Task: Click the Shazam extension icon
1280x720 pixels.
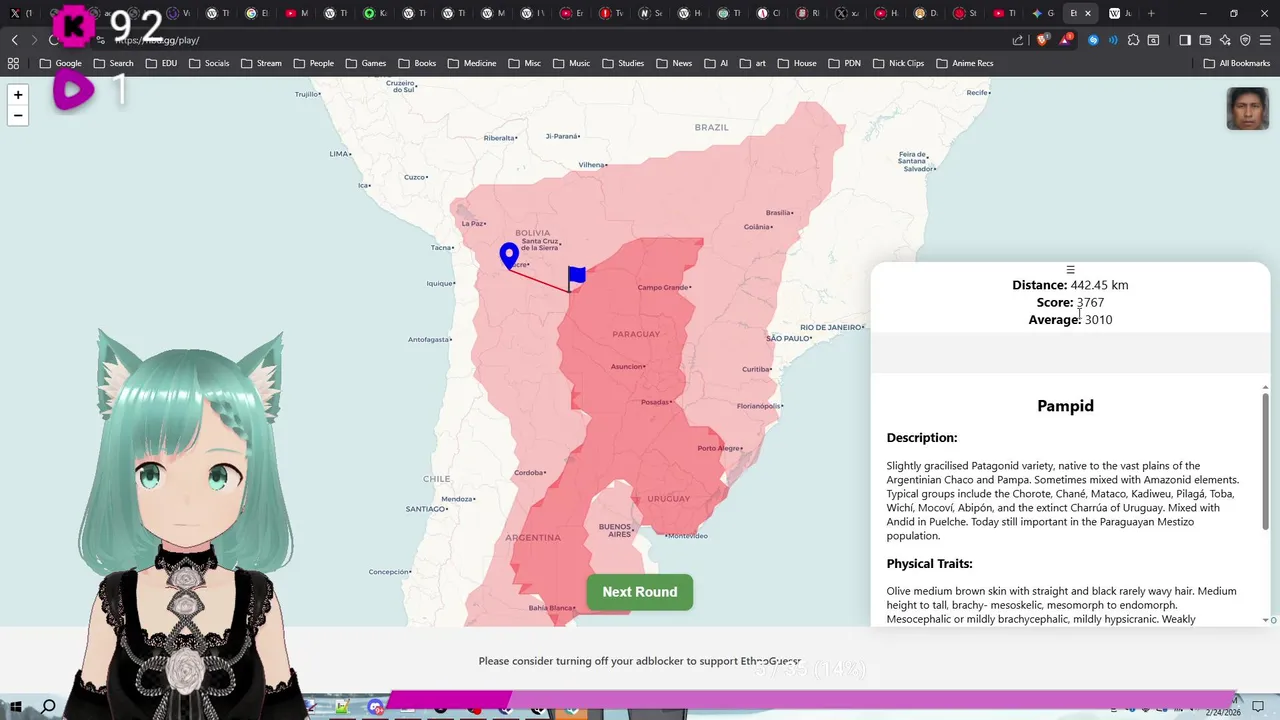Action: 1093,40
